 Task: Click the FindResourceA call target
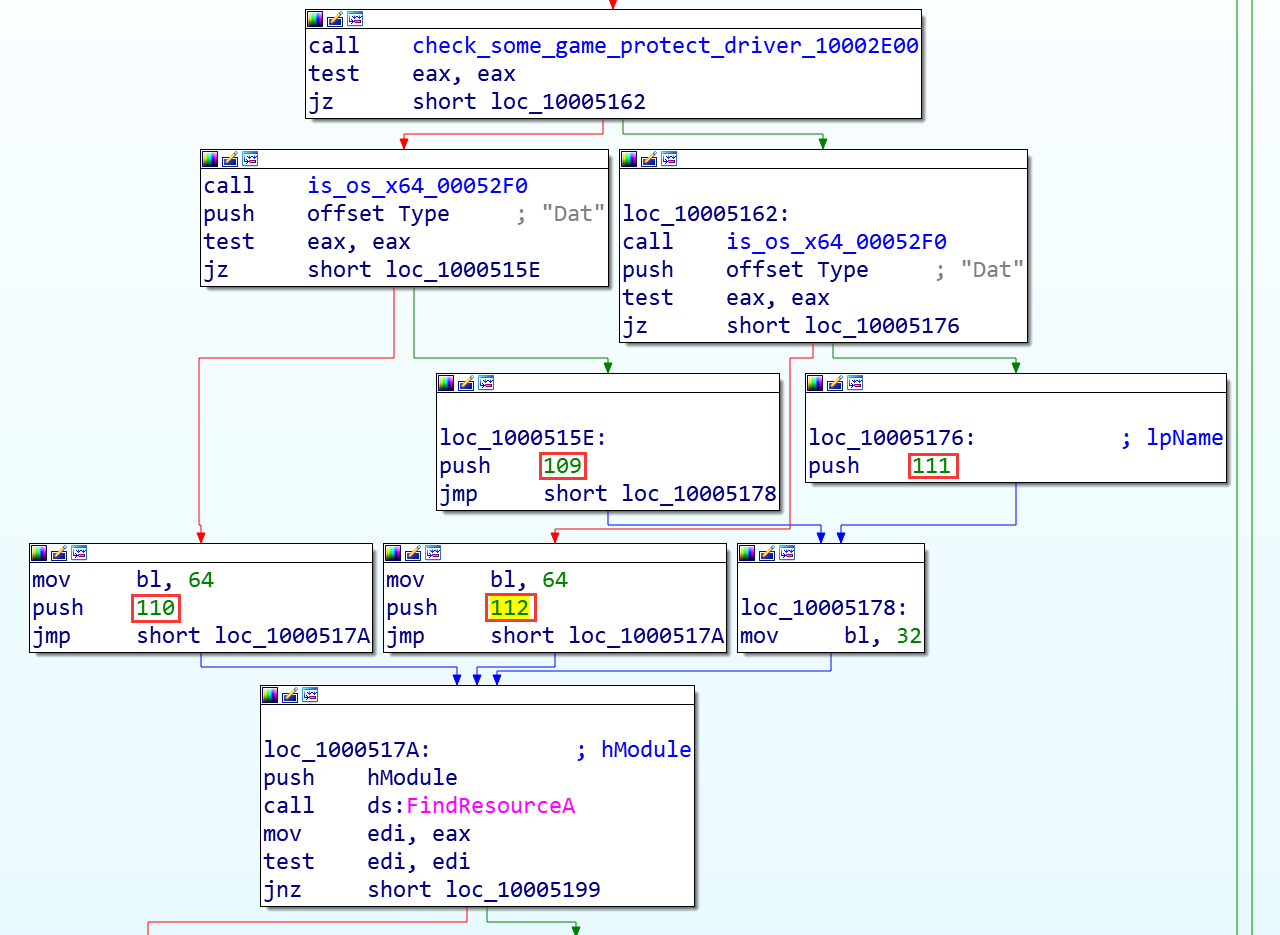[x=490, y=806]
